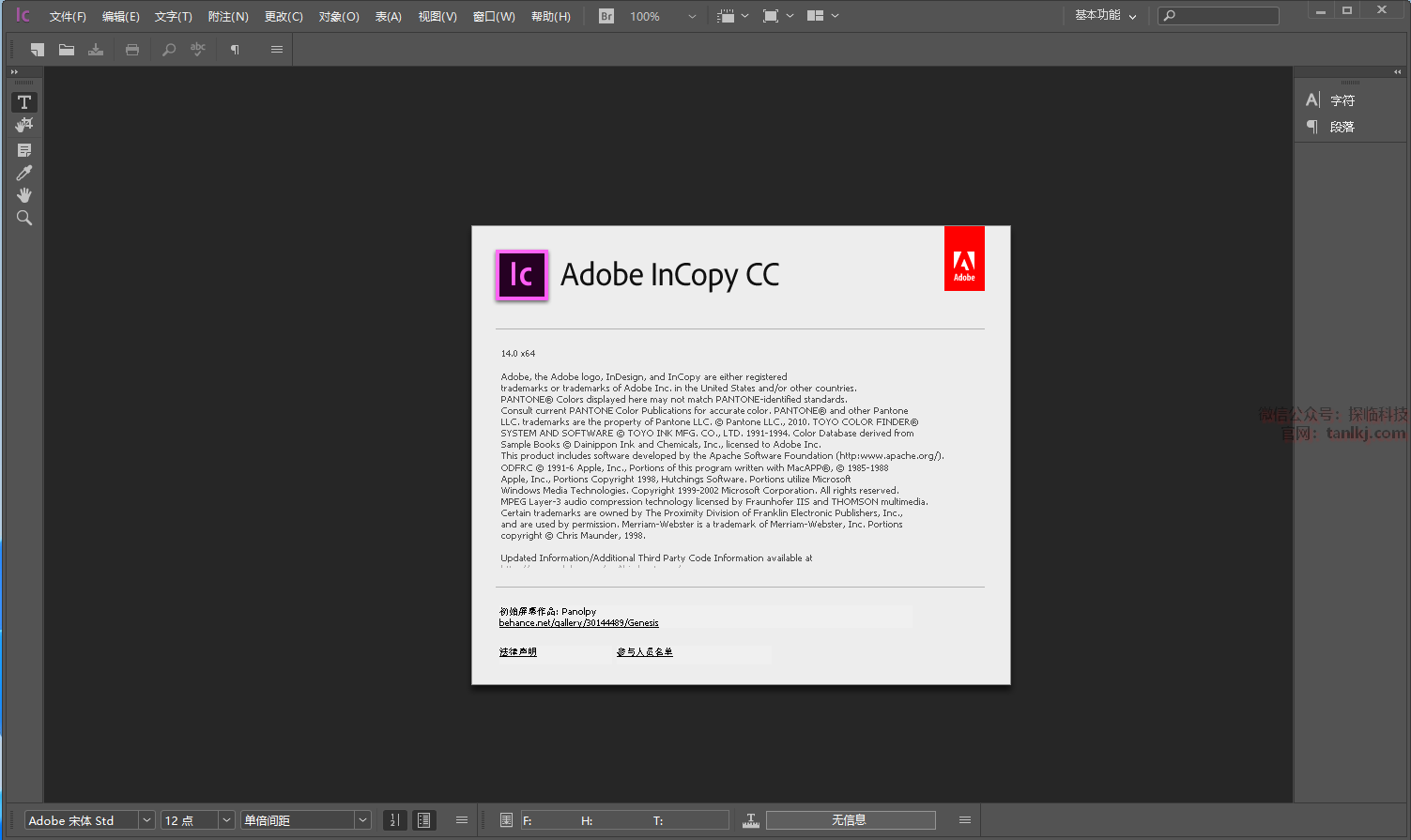Toggle show hidden characters pilcrow in toolbar
1411x840 pixels.
click(x=235, y=50)
